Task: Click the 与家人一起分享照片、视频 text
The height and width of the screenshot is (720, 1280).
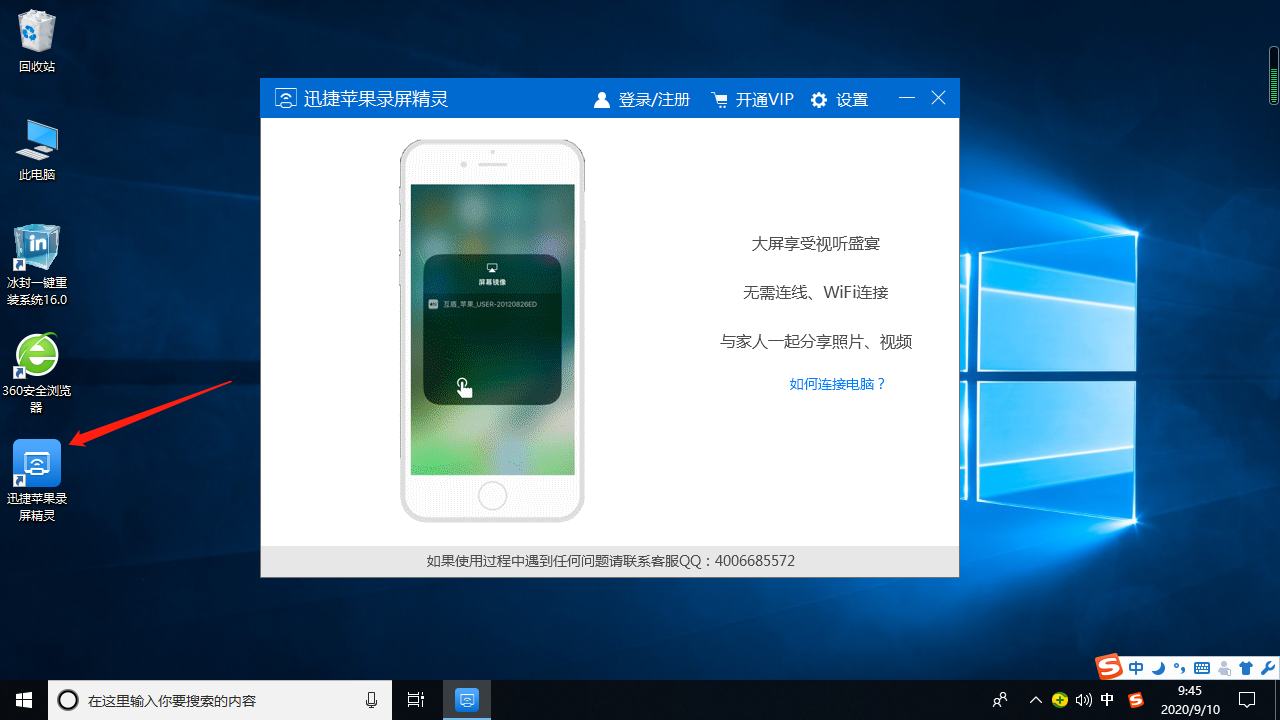Action: tap(816, 342)
